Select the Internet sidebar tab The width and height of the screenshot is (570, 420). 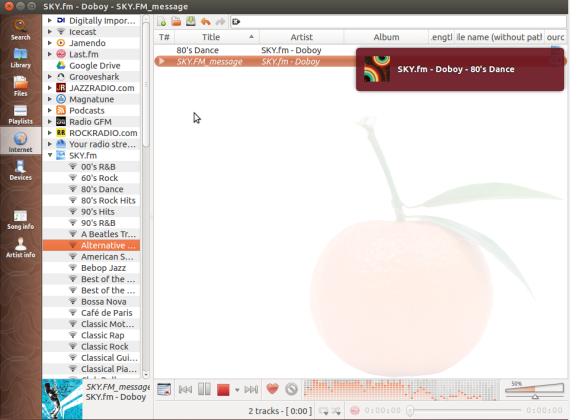tap(20, 142)
